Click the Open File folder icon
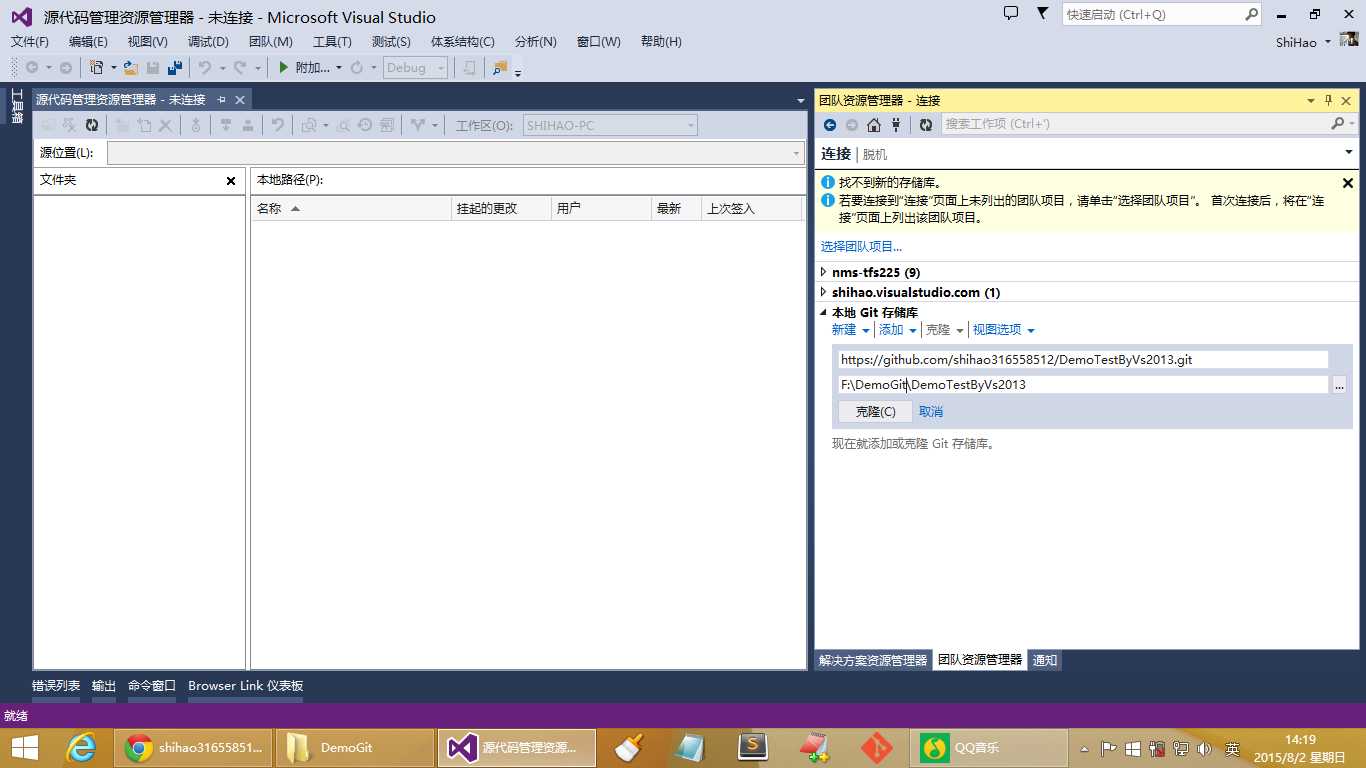Screen dimensions: 1366x768 [131, 68]
